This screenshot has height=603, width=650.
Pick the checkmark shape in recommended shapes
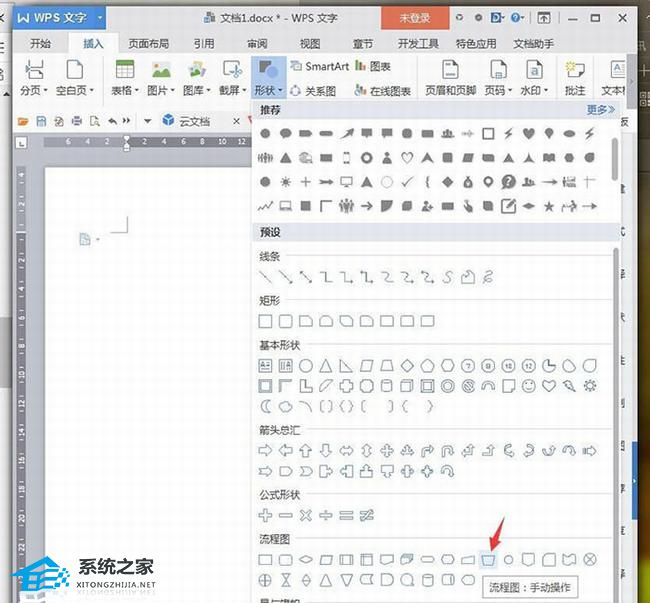pyautogui.click(x=407, y=182)
